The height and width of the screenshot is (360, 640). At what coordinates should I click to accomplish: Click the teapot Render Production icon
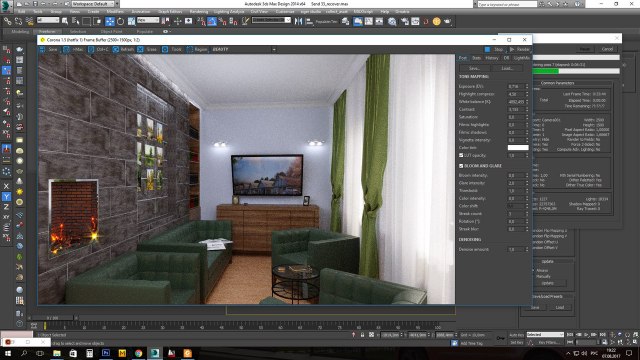[x=447, y=21]
